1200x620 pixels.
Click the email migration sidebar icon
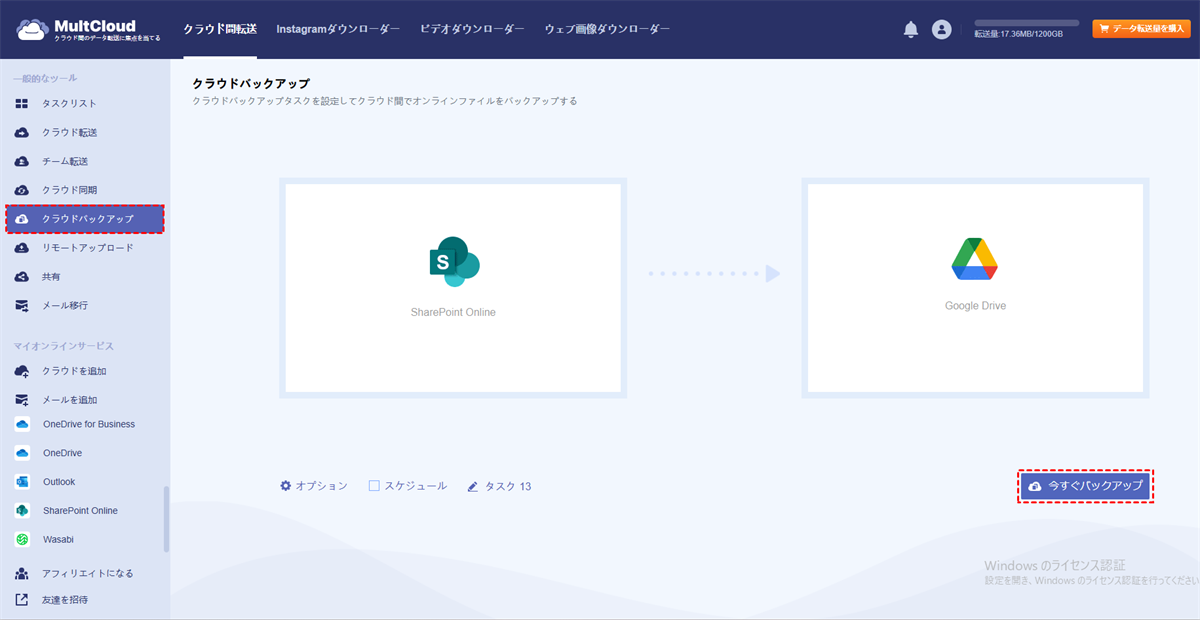pos(22,306)
